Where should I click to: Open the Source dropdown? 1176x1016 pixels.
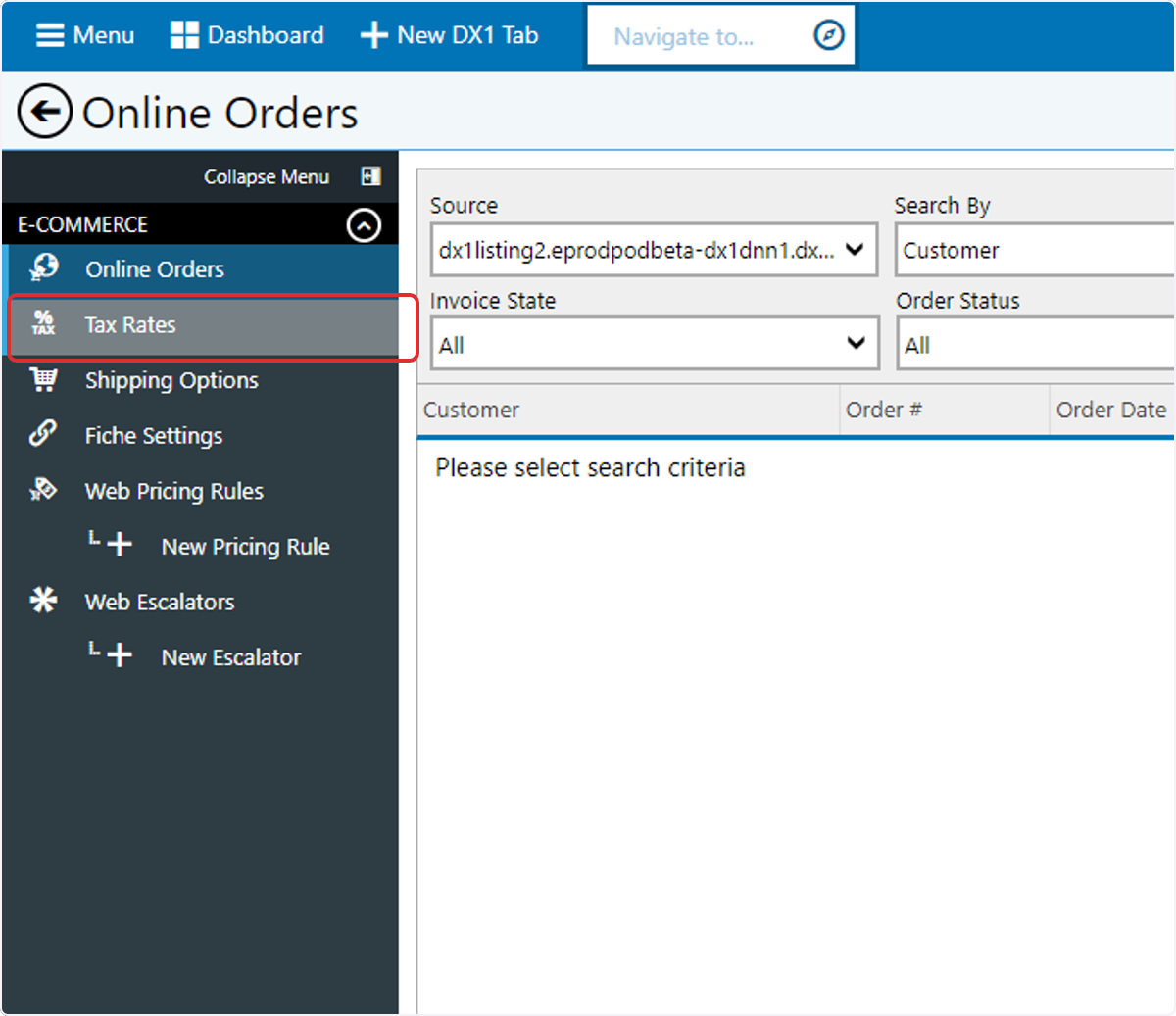654,250
